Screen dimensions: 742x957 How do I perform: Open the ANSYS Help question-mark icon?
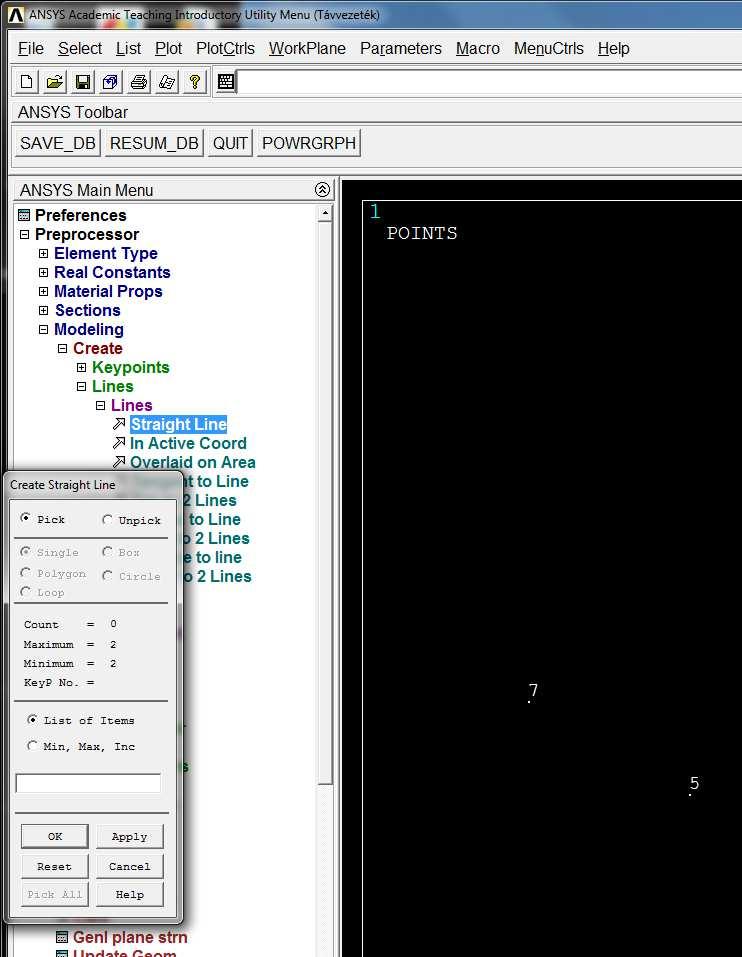pyautogui.click(x=195, y=82)
